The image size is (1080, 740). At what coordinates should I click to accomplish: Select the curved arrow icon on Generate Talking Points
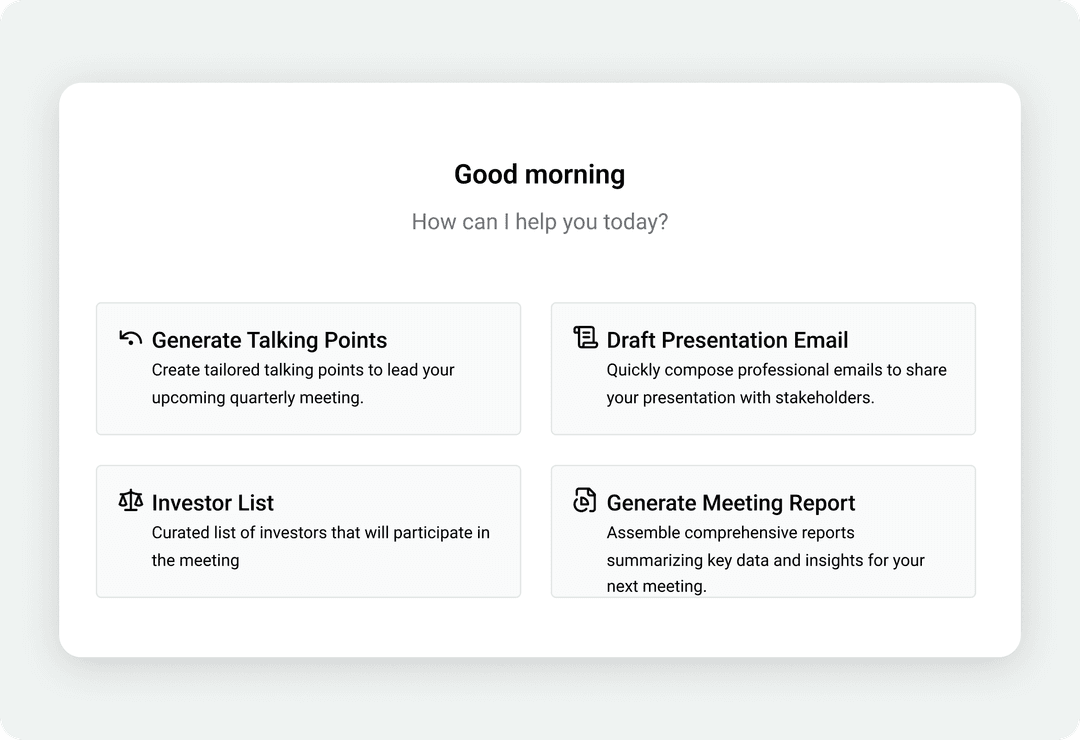129,339
